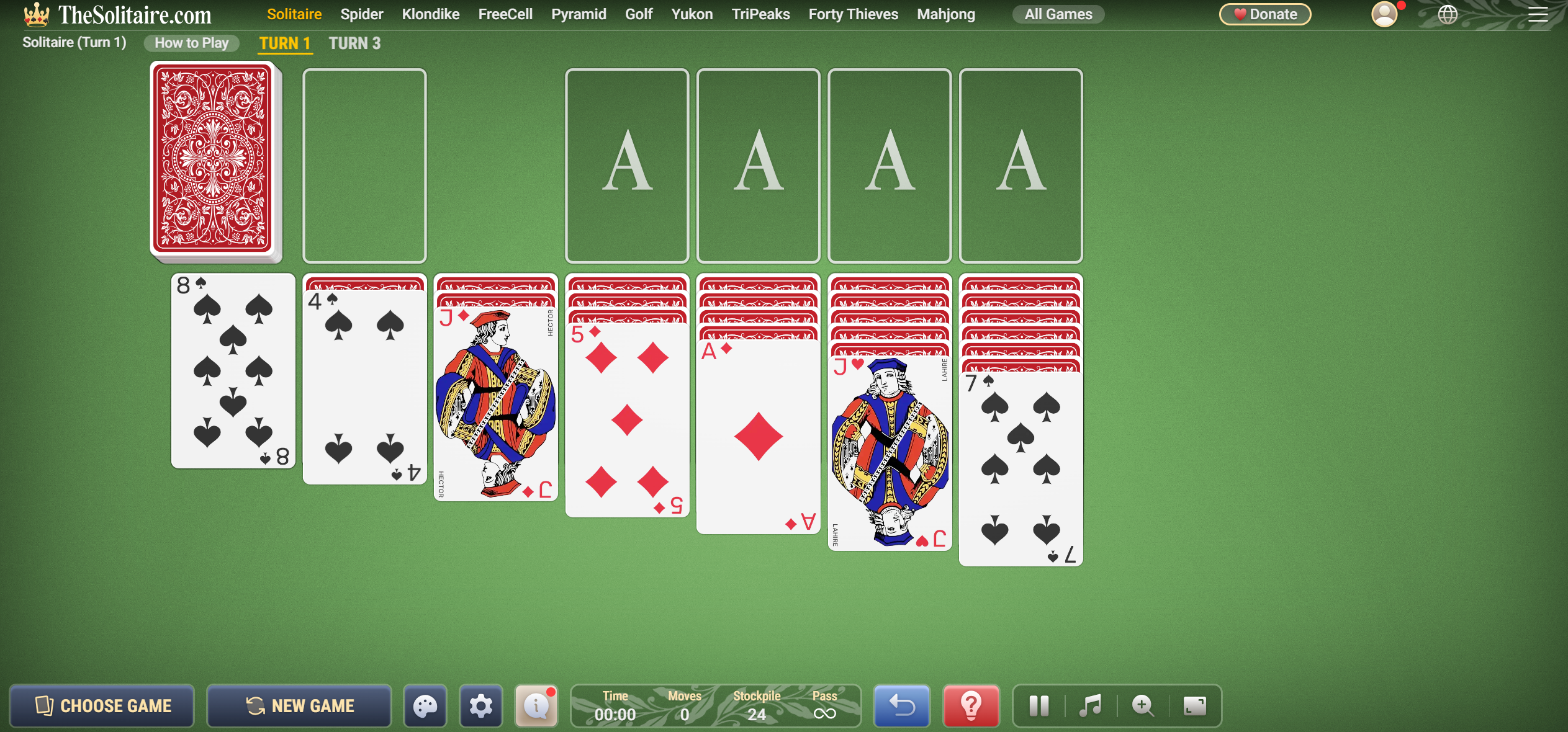The width and height of the screenshot is (1568, 732).
Task: Zoom in on the game board
Action: [x=1142, y=705]
